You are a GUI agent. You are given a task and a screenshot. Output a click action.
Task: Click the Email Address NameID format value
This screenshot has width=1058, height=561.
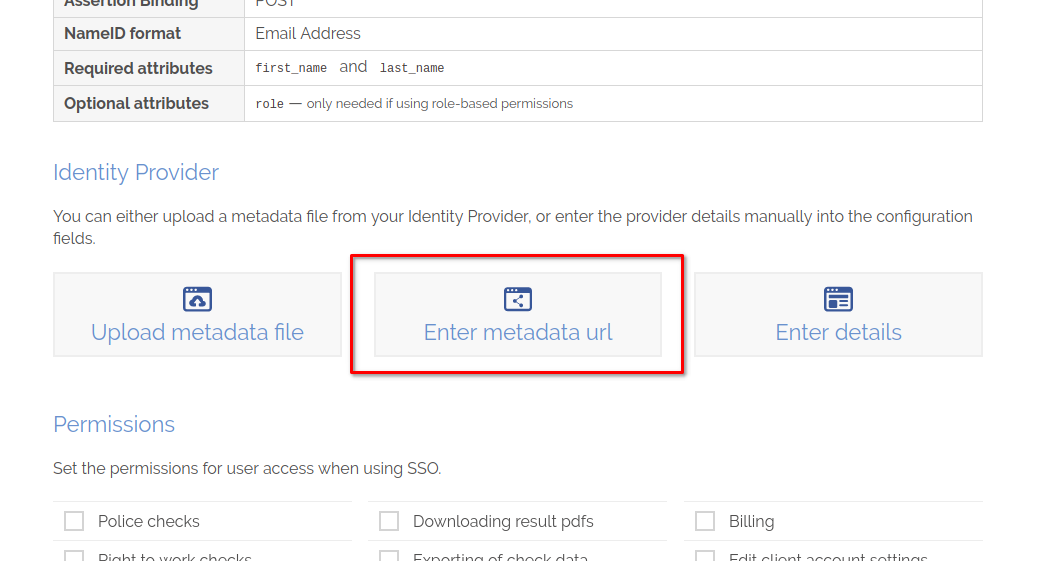pos(308,33)
